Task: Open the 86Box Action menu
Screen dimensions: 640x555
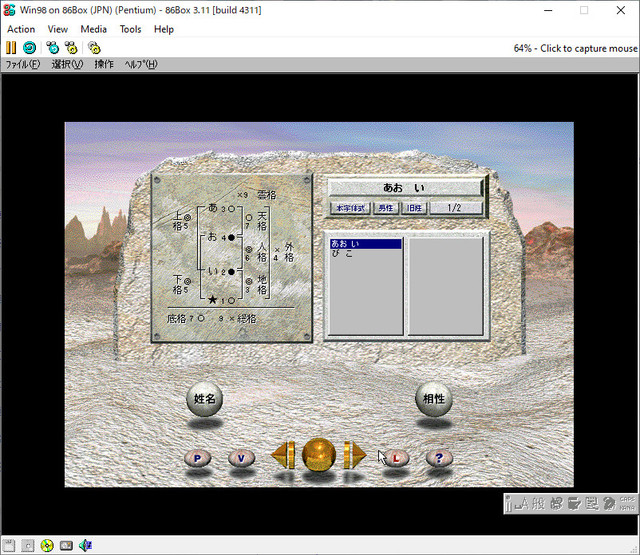Action: click(x=21, y=29)
